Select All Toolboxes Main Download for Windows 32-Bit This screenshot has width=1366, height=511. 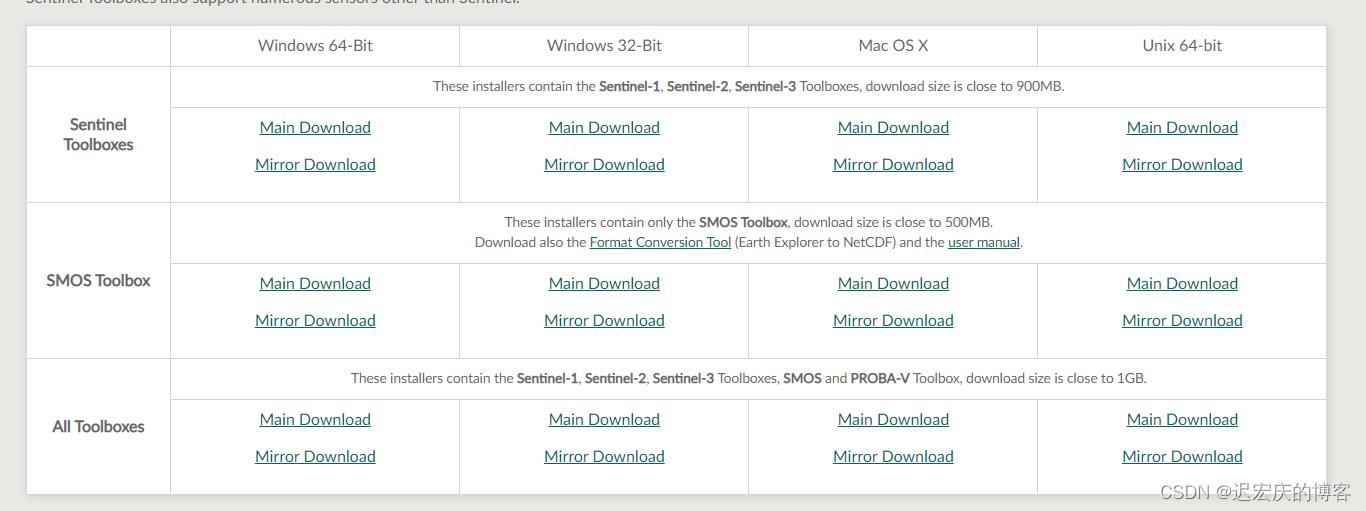(x=604, y=419)
